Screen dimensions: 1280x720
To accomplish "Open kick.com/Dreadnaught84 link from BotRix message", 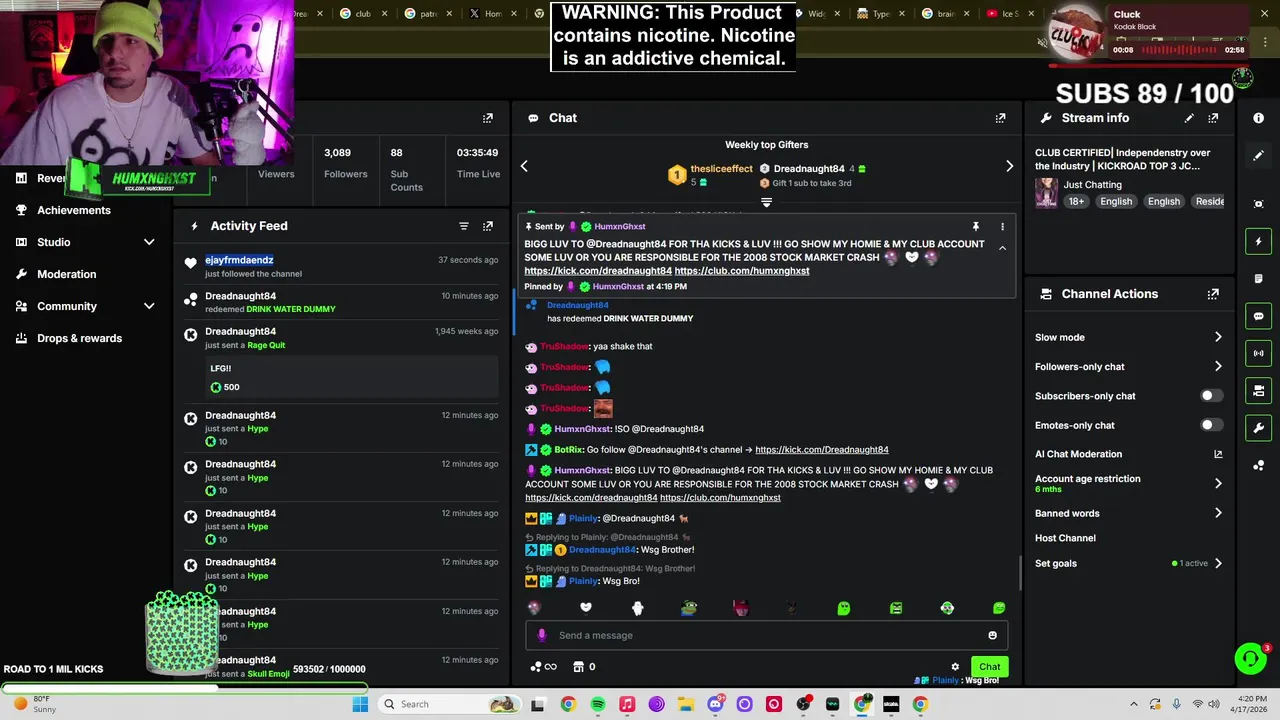I will [821, 450].
